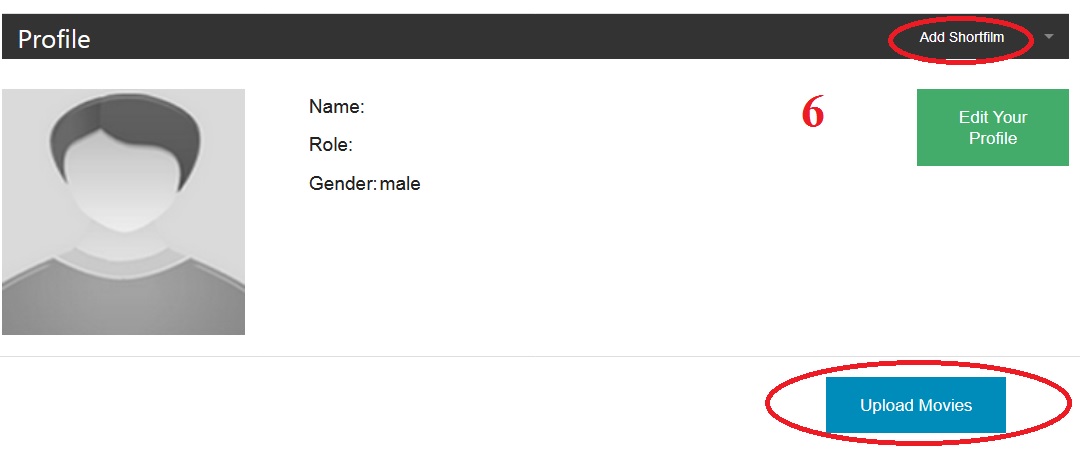Click the Profile heading text
1082x451 pixels.
pos(54,39)
